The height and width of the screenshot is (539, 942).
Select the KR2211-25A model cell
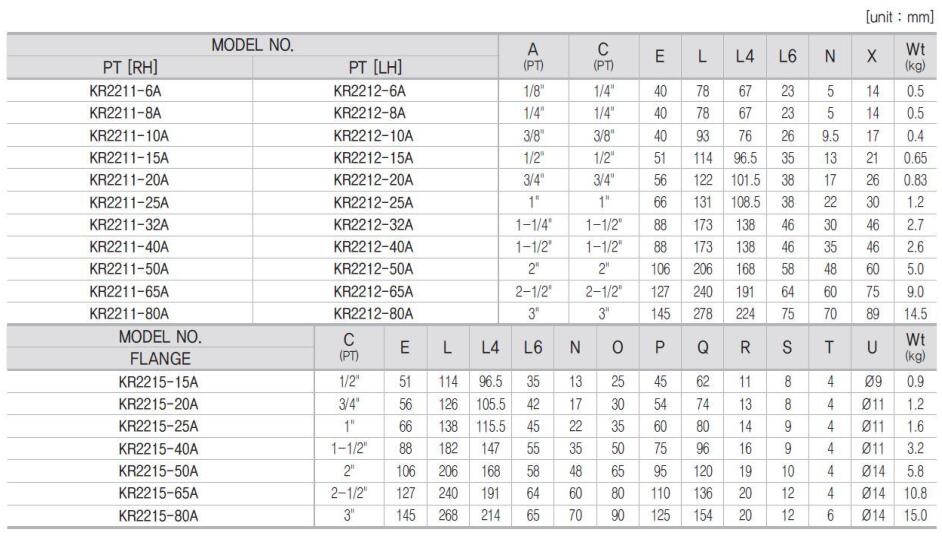pos(129,203)
